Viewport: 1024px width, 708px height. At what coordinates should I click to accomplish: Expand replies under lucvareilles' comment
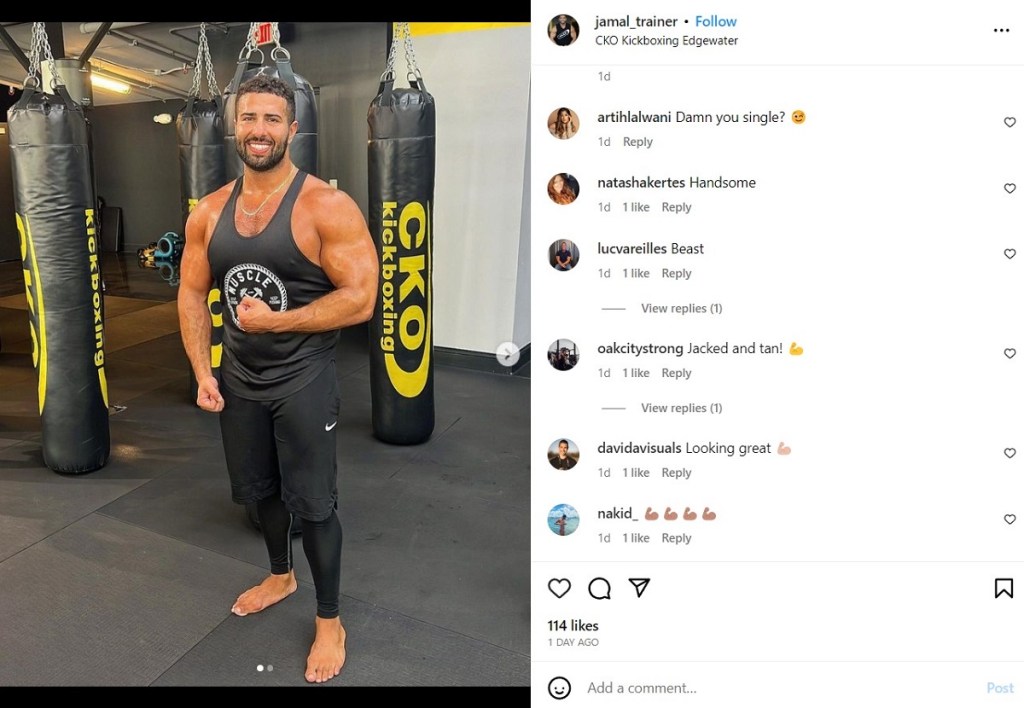point(681,308)
